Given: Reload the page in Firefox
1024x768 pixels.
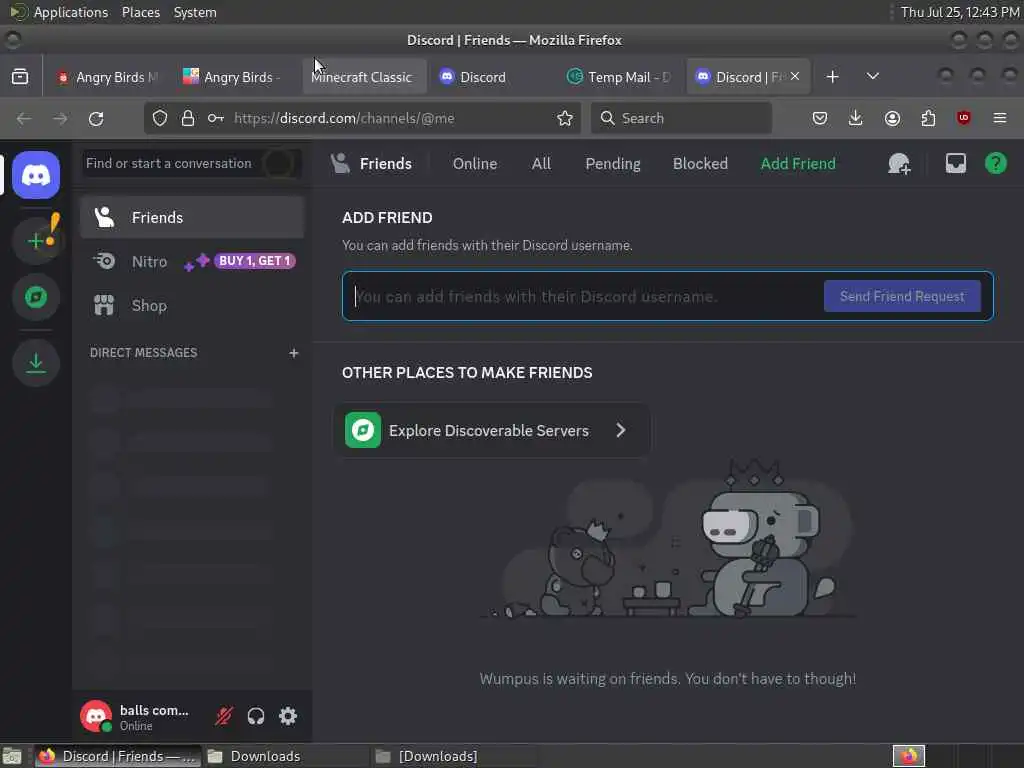Looking at the screenshot, I should point(96,118).
